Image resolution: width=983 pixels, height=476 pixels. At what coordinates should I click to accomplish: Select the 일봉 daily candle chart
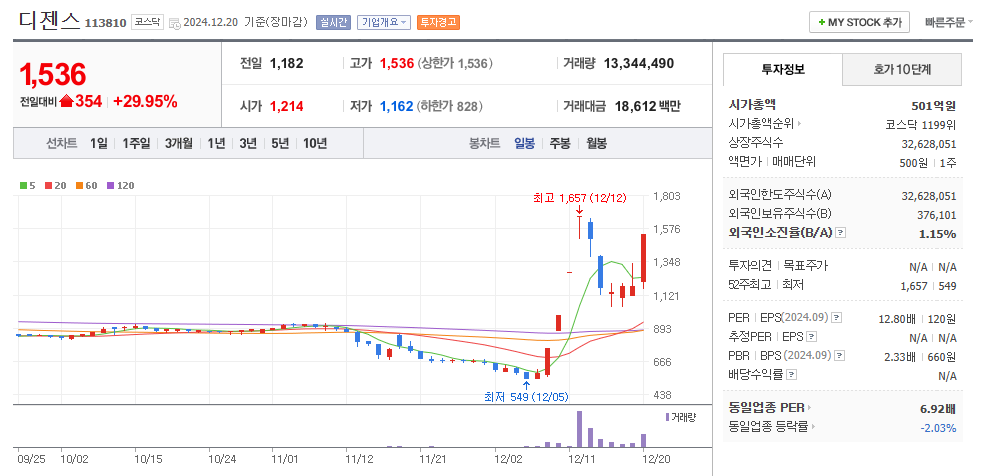[x=524, y=144]
